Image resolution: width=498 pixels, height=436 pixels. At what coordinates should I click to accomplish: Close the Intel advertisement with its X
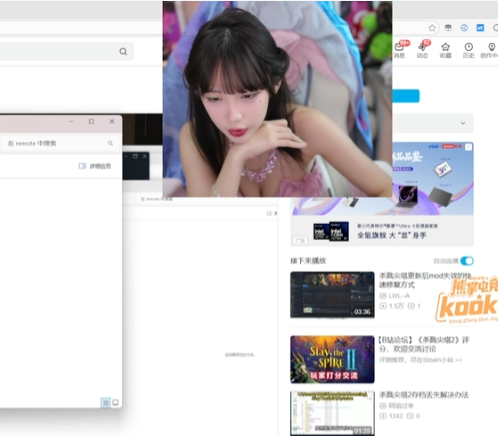(x=468, y=147)
